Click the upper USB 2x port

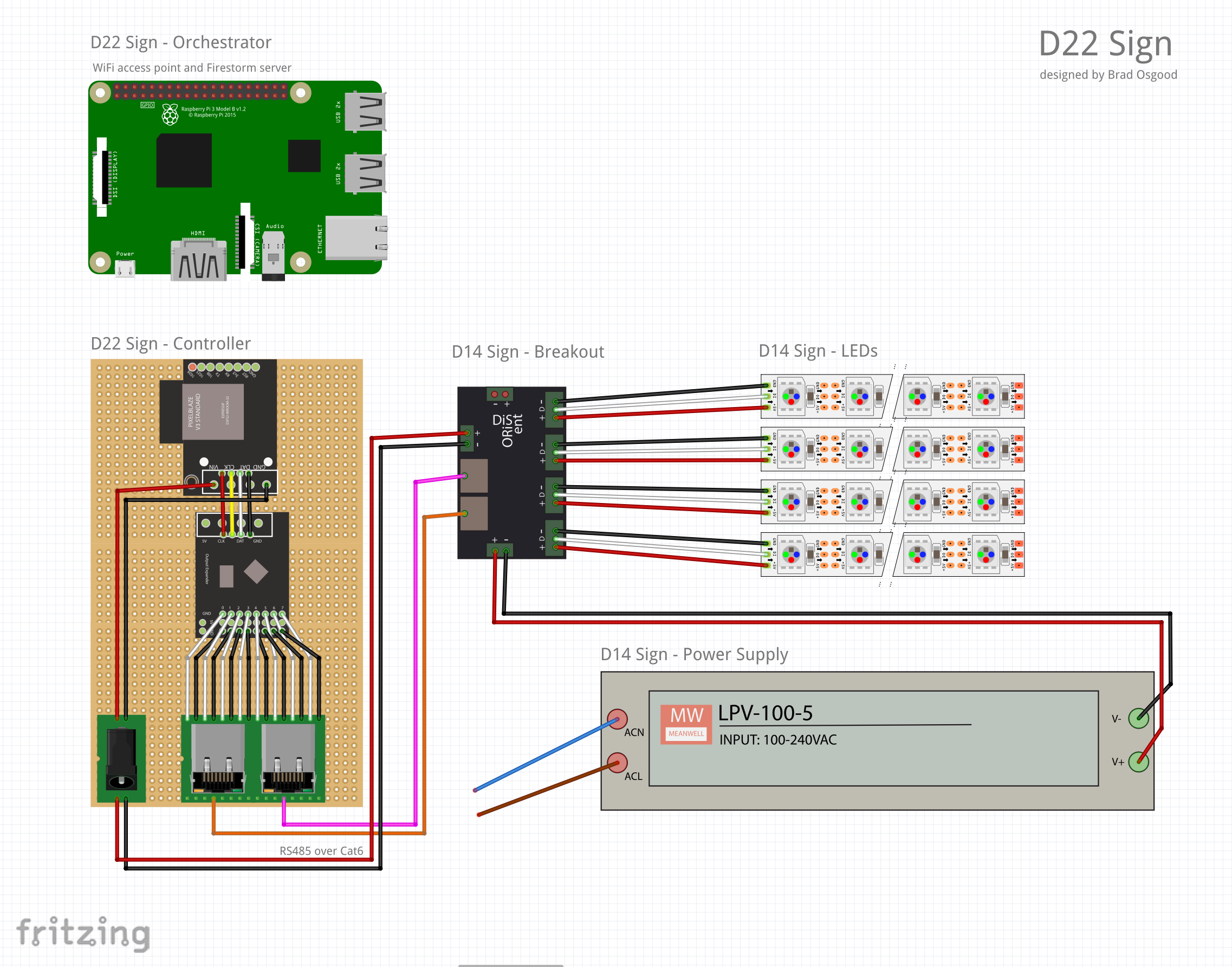pyautogui.click(x=365, y=112)
